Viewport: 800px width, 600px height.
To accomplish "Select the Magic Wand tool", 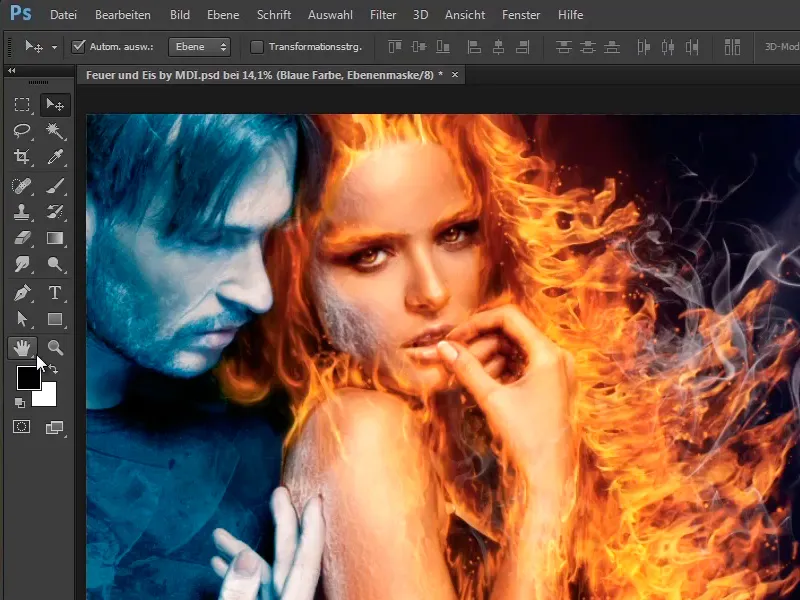I will click(55, 131).
